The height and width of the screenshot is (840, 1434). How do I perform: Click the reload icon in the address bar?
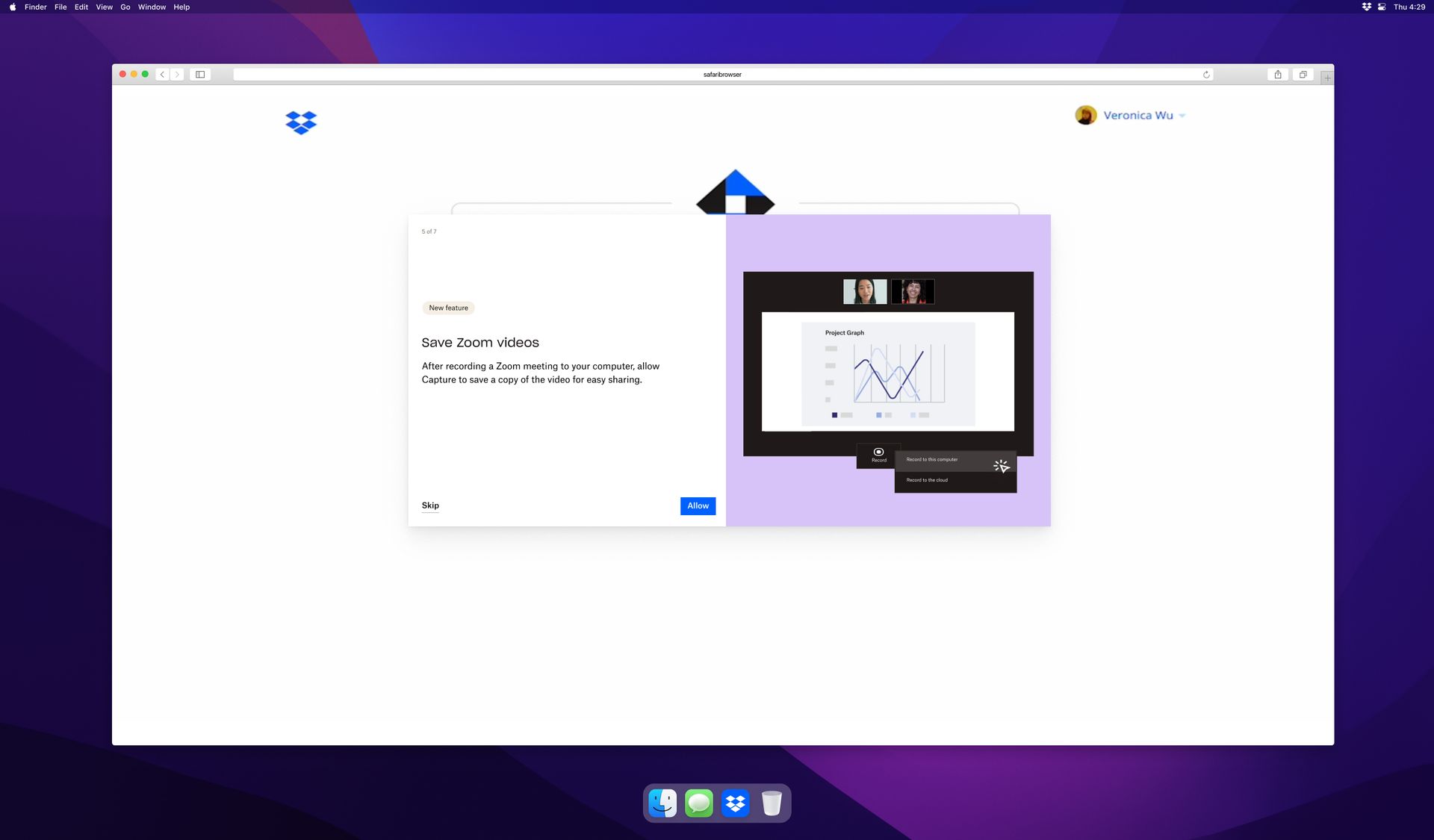(1205, 74)
